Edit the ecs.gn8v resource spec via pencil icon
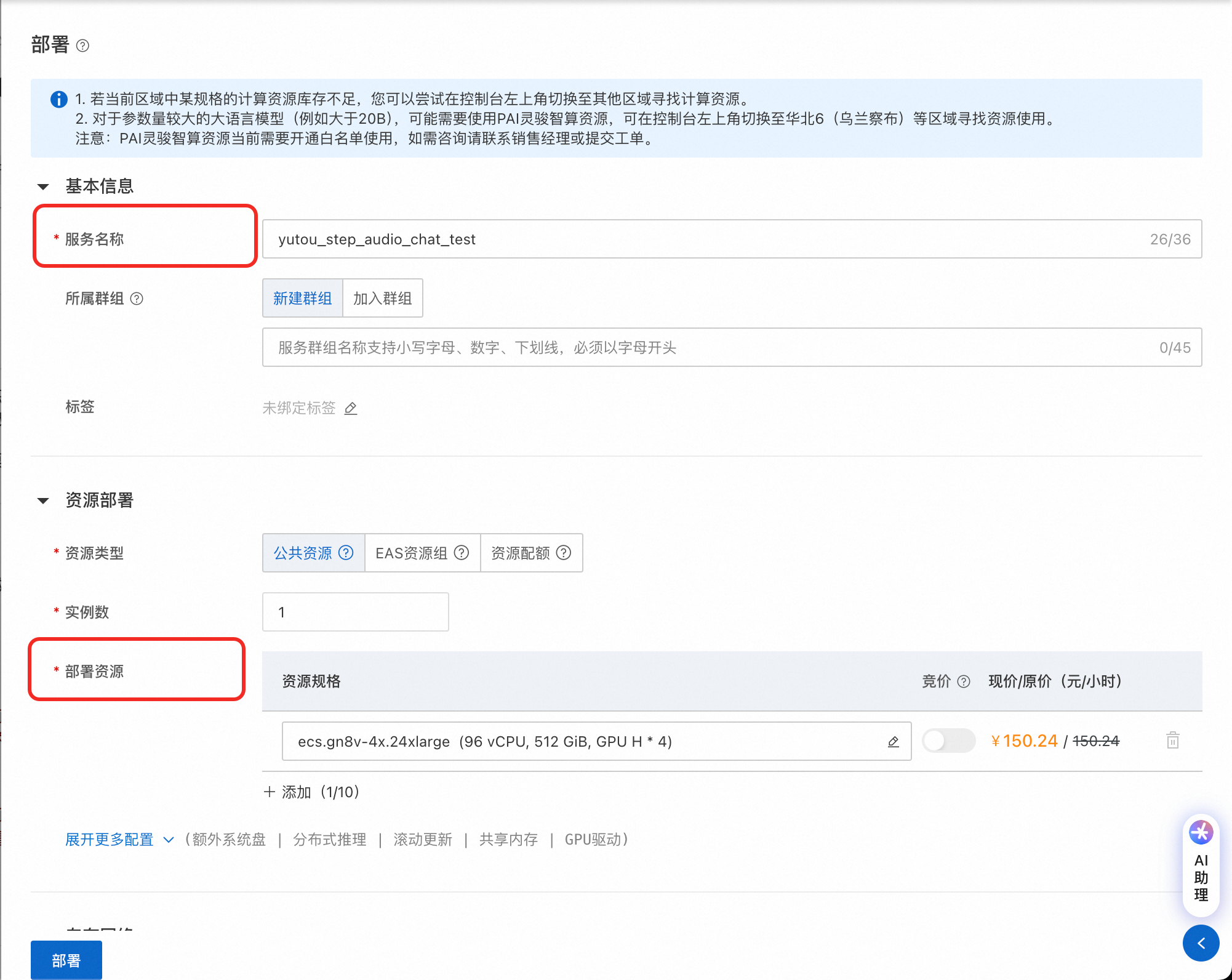Screen dimensions: 1232x980 pyautogui.click(x=893, y=742)
